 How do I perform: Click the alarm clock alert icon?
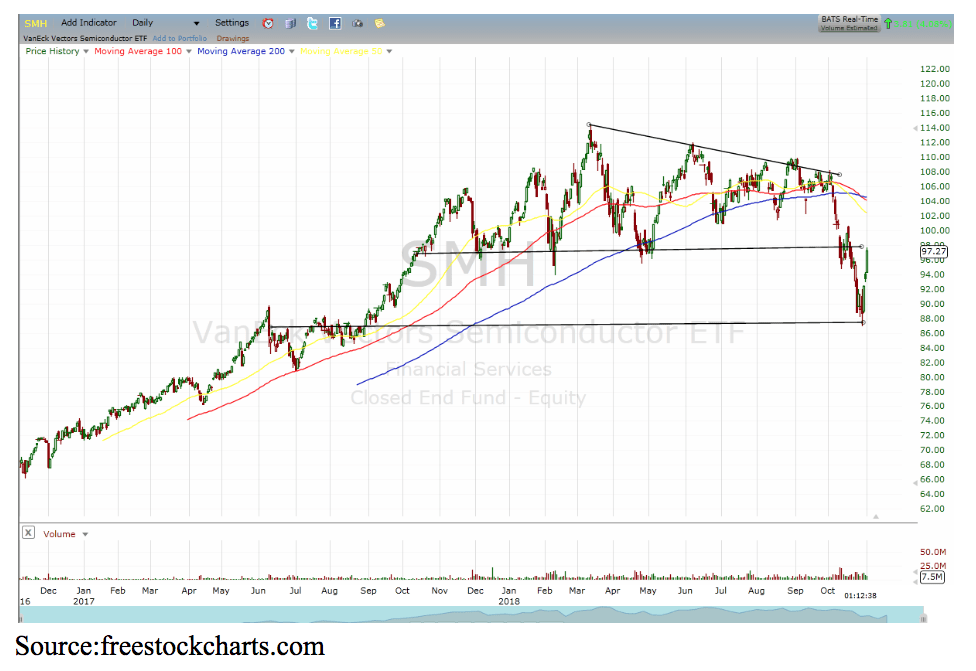click(268, 23)
